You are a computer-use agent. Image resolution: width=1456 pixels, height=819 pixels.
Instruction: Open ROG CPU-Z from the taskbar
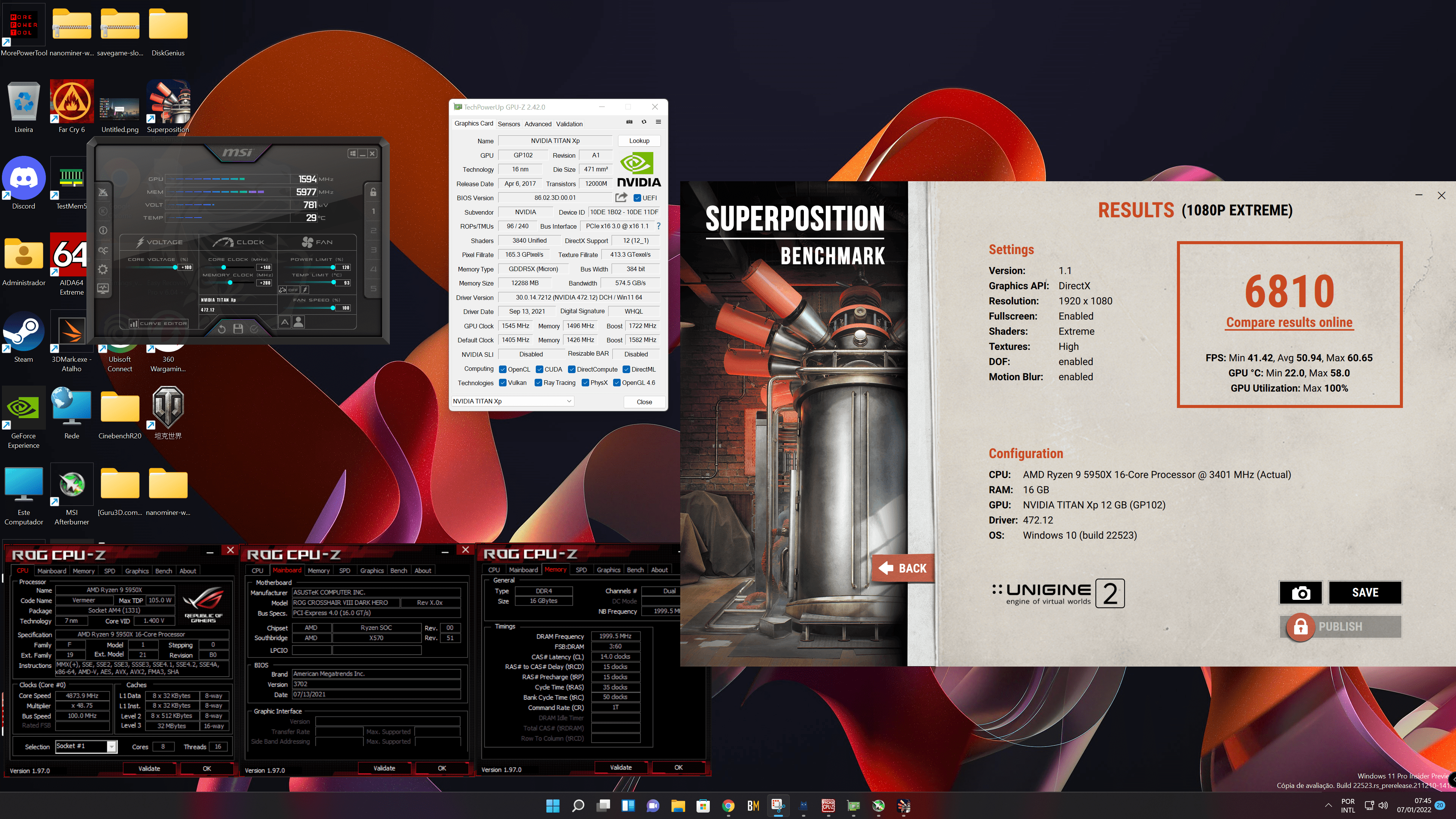[828, 805]
